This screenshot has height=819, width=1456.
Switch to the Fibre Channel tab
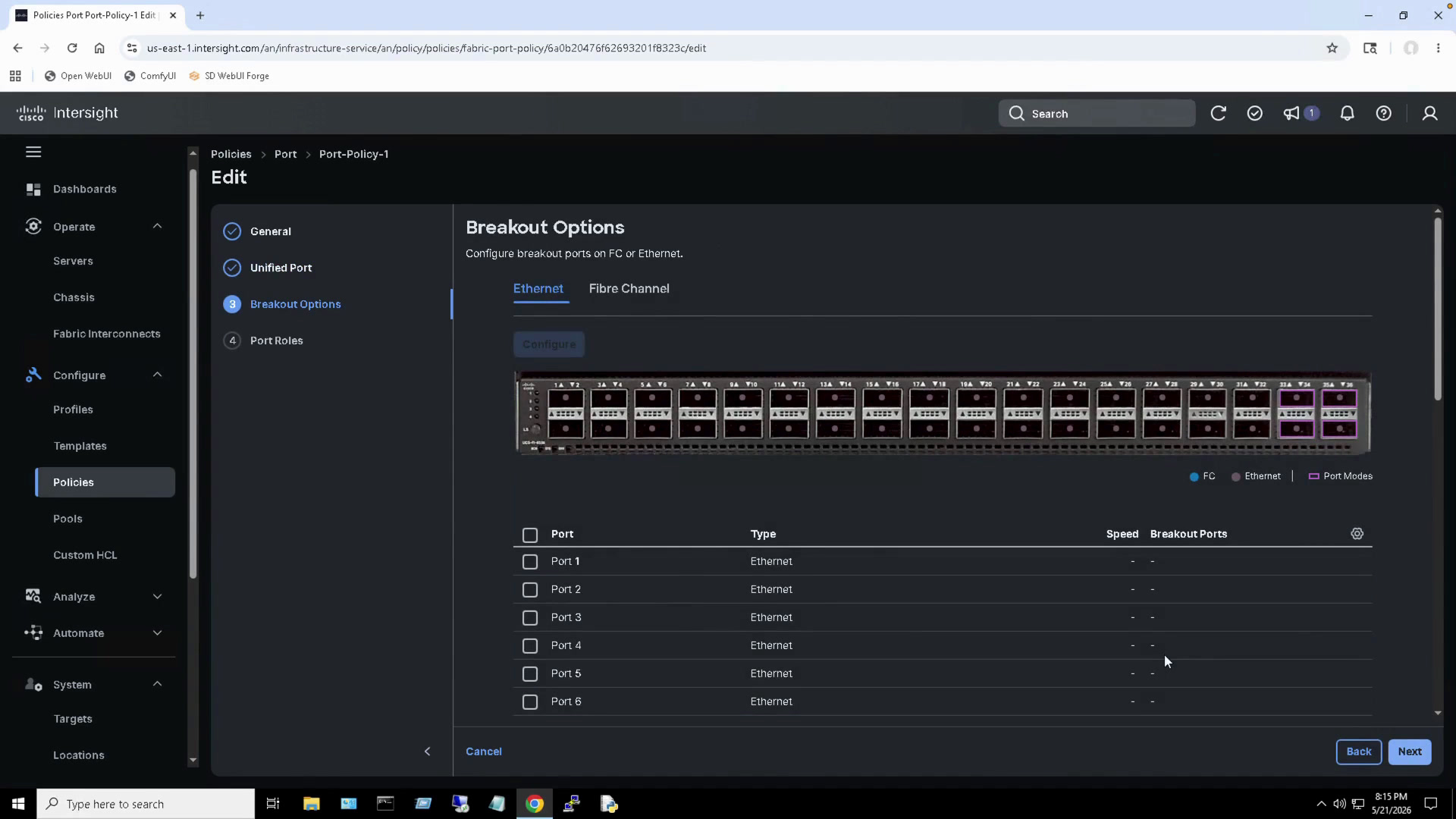point(629,289)
